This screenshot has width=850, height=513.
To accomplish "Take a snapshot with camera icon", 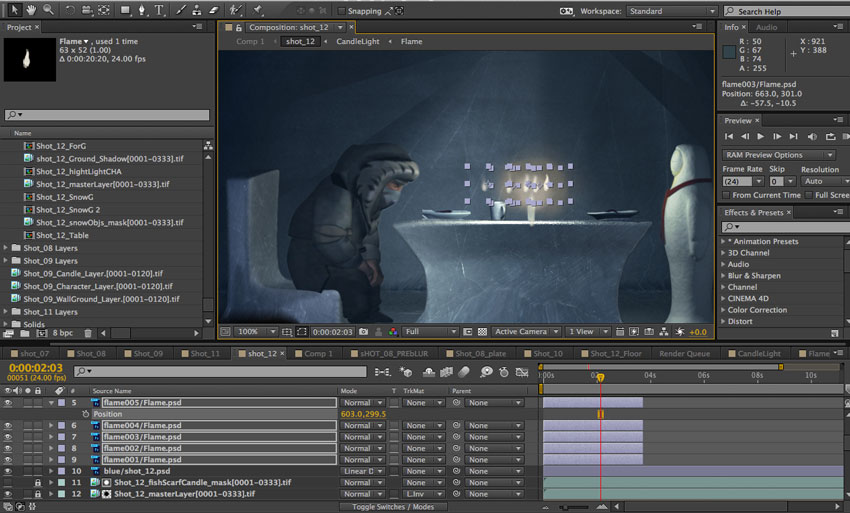I will (x=363, y=332).
